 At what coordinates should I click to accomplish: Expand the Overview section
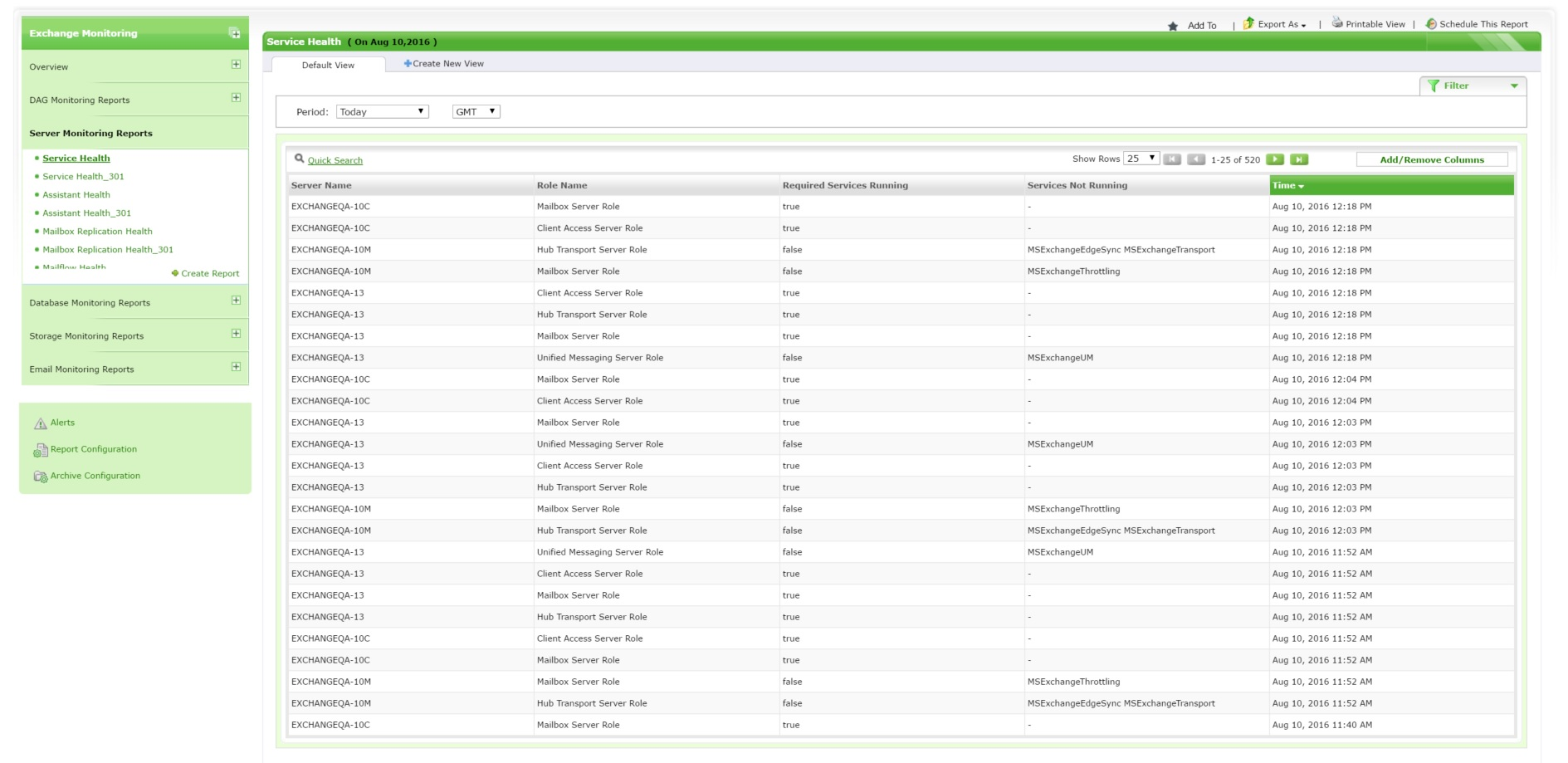coord(236,65)
